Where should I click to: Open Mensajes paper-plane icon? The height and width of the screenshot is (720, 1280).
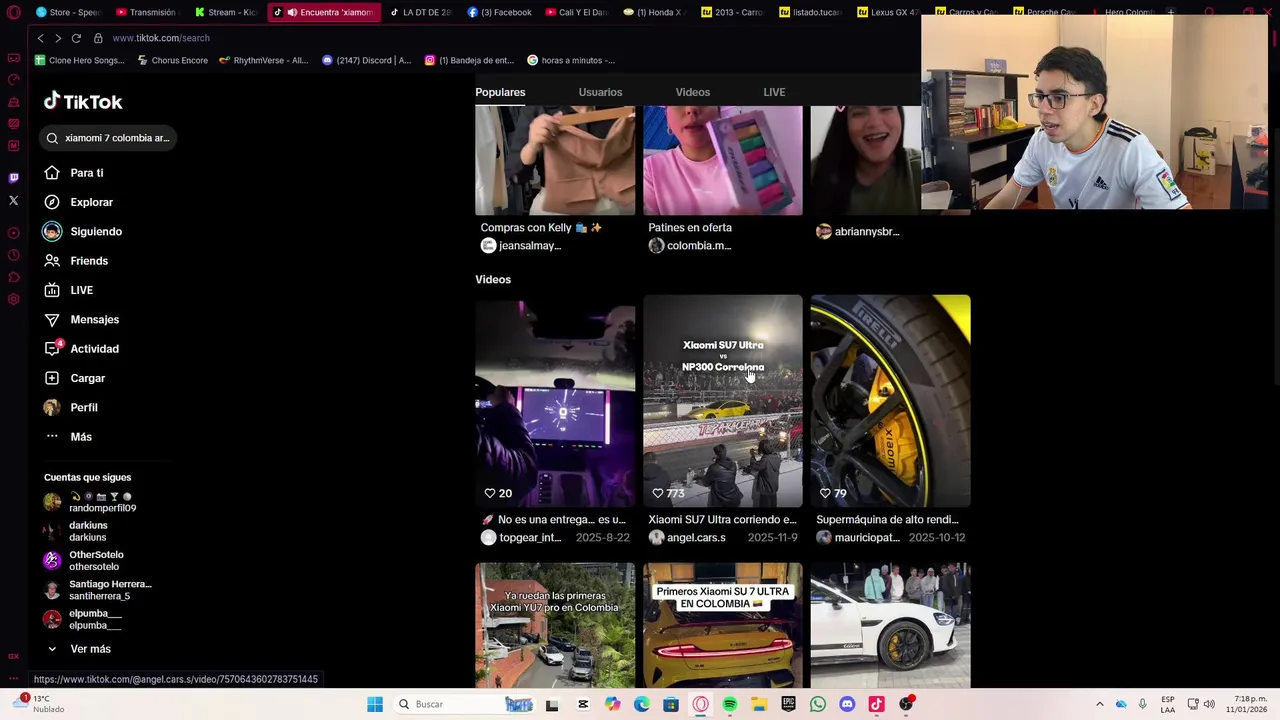[x=52, y=319]
